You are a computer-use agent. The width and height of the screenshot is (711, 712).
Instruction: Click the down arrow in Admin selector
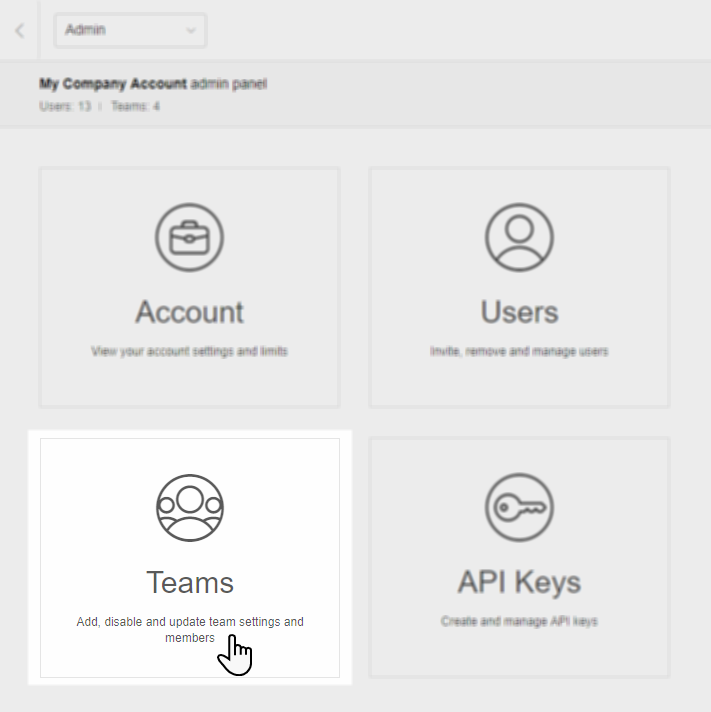point(191,31)
